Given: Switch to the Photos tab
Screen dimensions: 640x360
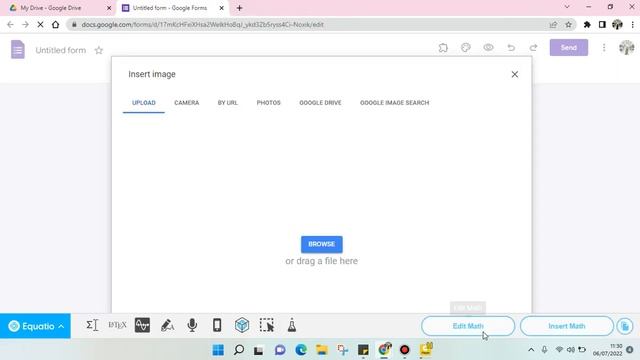Looking at the screenshot, I should [269, 103].
